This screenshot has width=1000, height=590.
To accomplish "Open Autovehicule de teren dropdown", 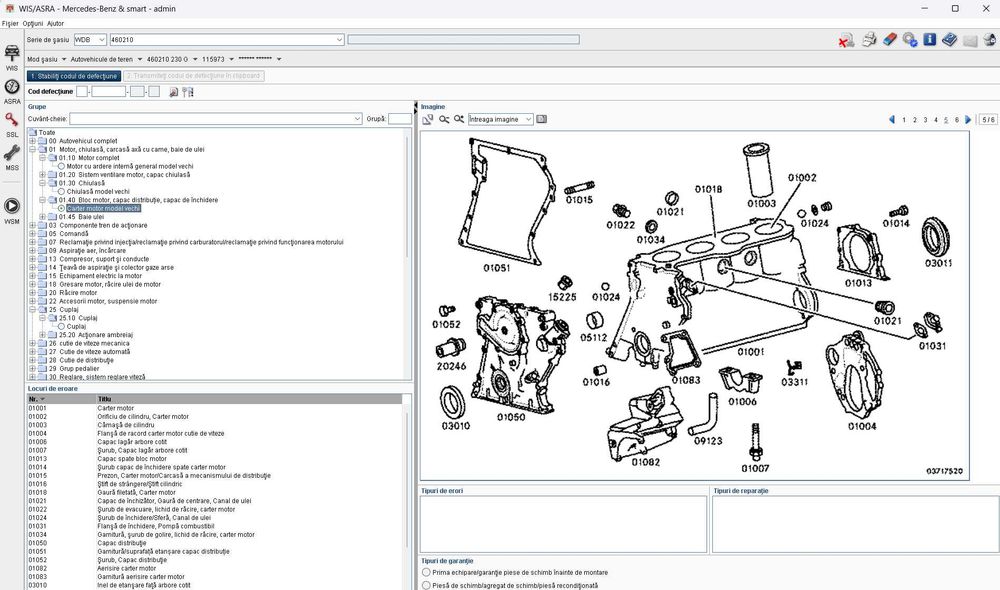I will pos(106,59).
